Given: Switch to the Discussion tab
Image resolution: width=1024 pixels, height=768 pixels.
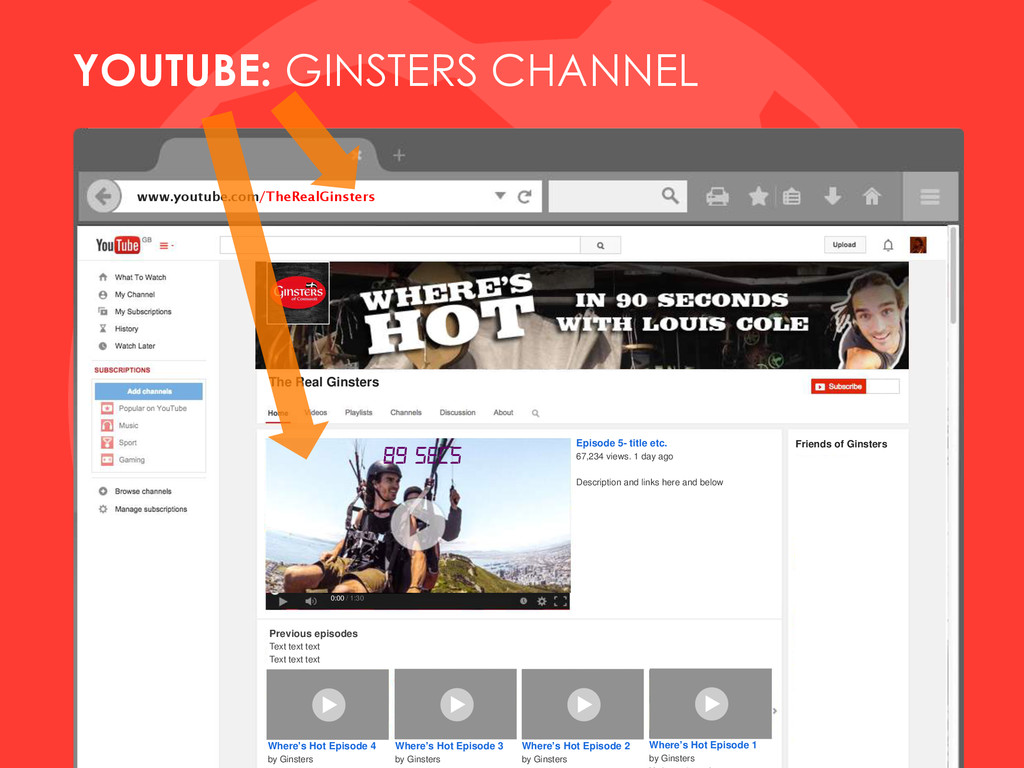Looking at the screenshot, I should point(457,413).
